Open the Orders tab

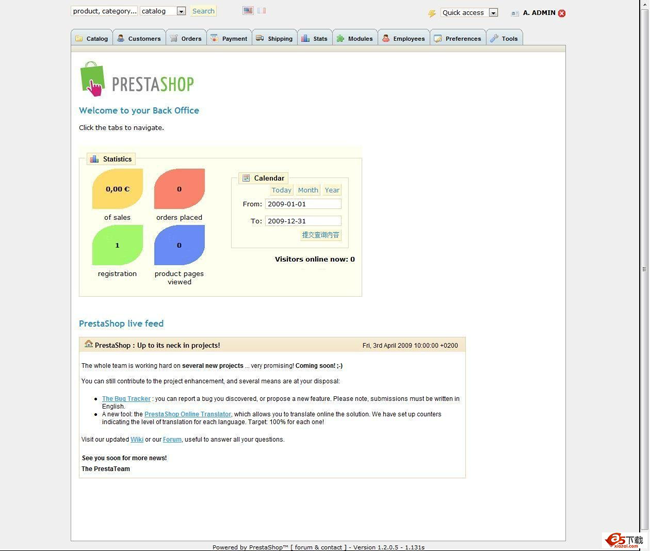[x=186, y=38]
